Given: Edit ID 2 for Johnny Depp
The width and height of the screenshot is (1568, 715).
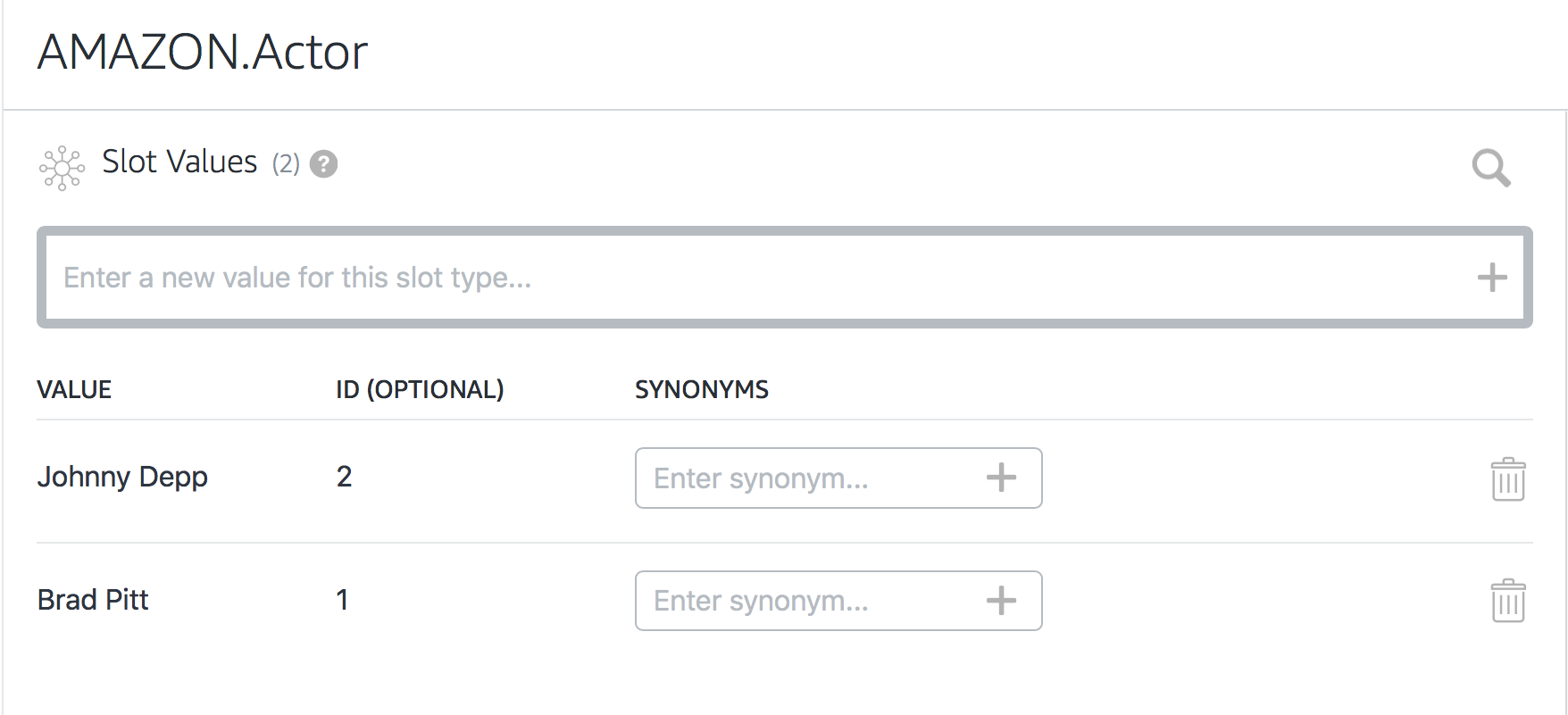Looking at the screenshot, I should click(344, 477).
